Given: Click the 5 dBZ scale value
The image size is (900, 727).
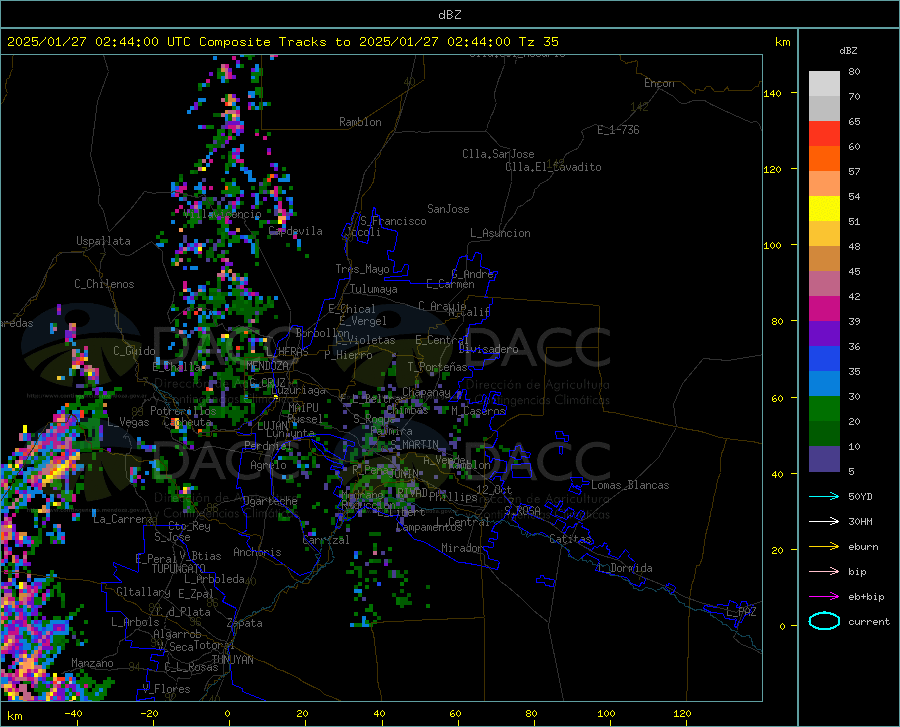Looking at the screenshot, I should pos(851,472).
